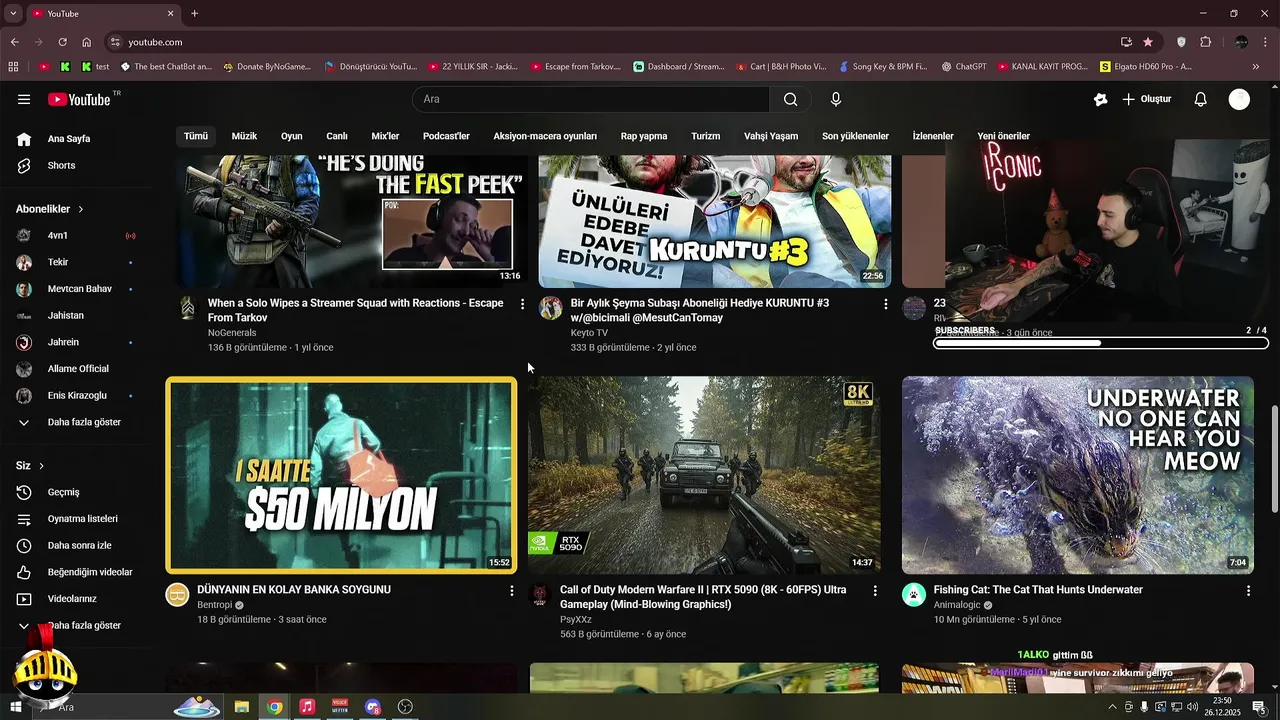Play the Call of Duty RTX 5090 thumbnail
This screenshot has height=720, width=1280.
tap(704, 475)
